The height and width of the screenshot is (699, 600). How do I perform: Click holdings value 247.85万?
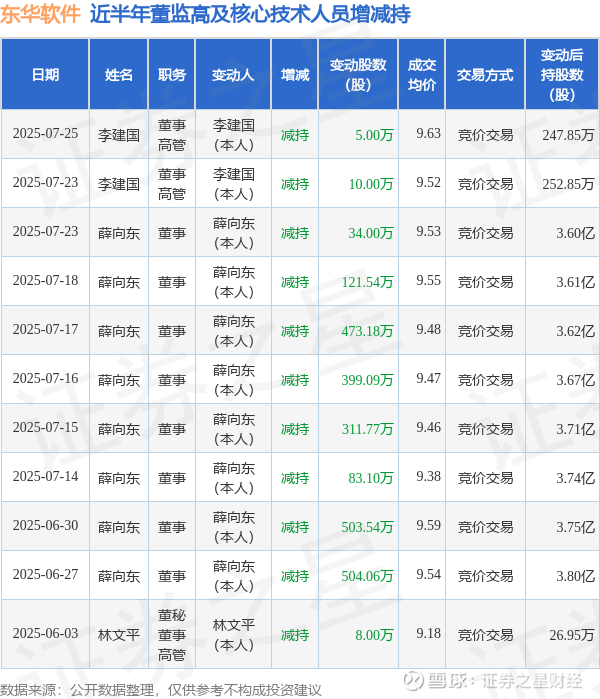click(568, 135)
